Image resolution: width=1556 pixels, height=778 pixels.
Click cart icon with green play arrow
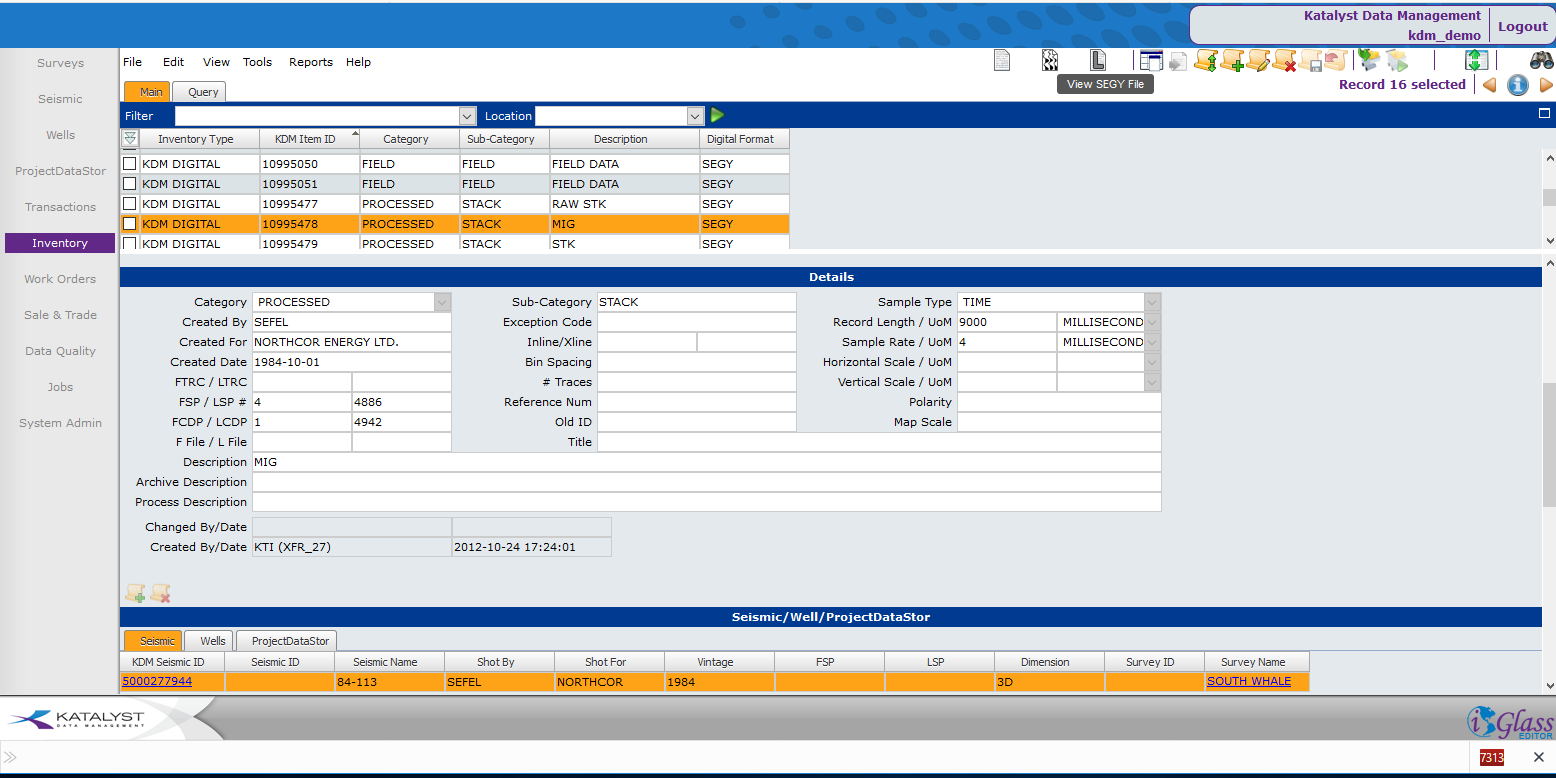tap(1397, 60)
